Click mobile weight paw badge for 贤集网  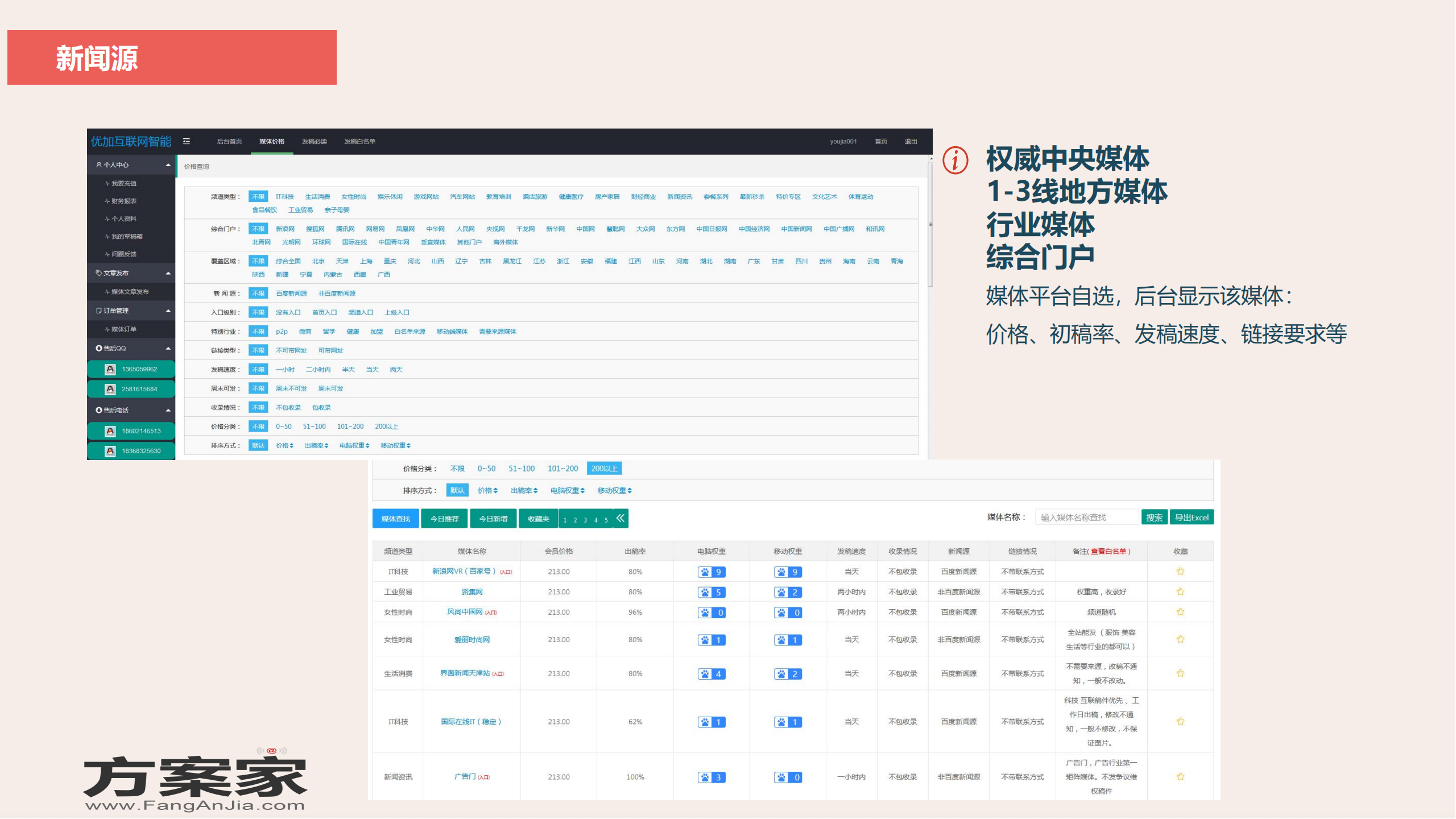point(788,593)
